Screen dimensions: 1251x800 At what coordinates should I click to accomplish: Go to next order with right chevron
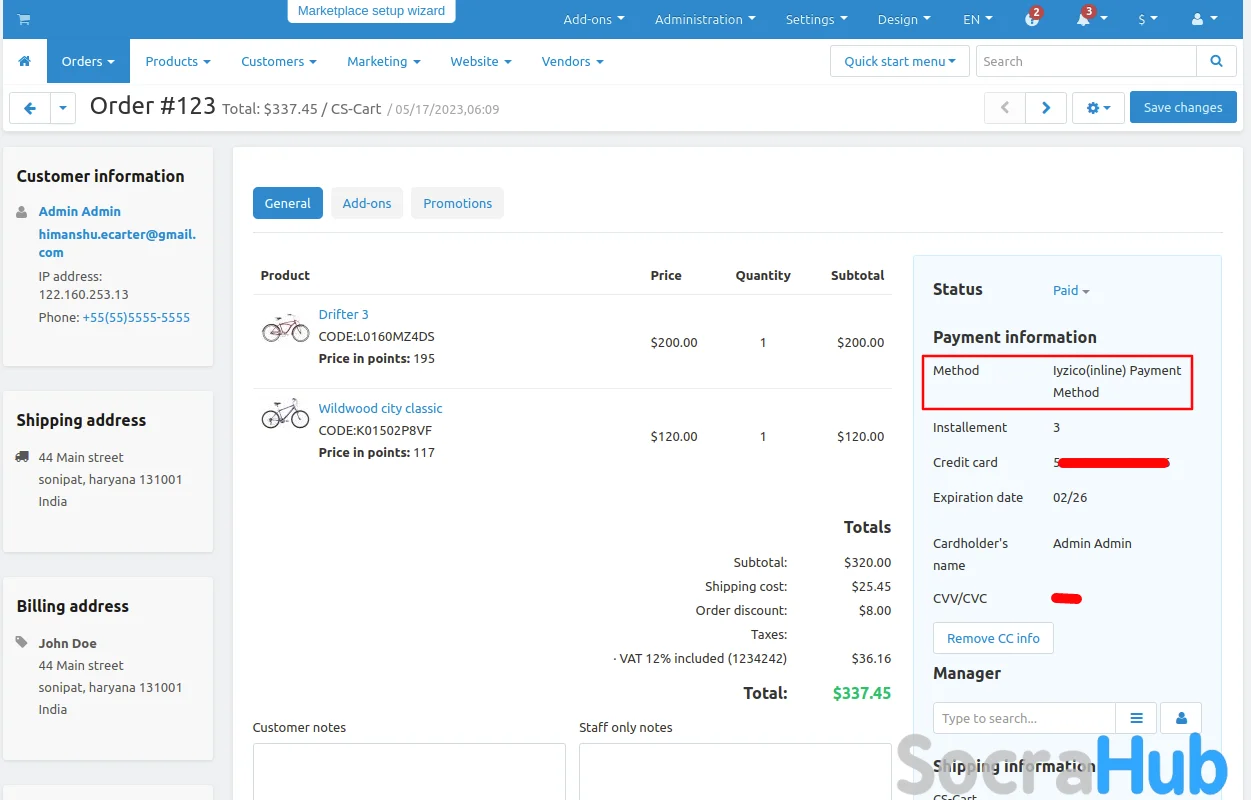tap(1046, 108)
